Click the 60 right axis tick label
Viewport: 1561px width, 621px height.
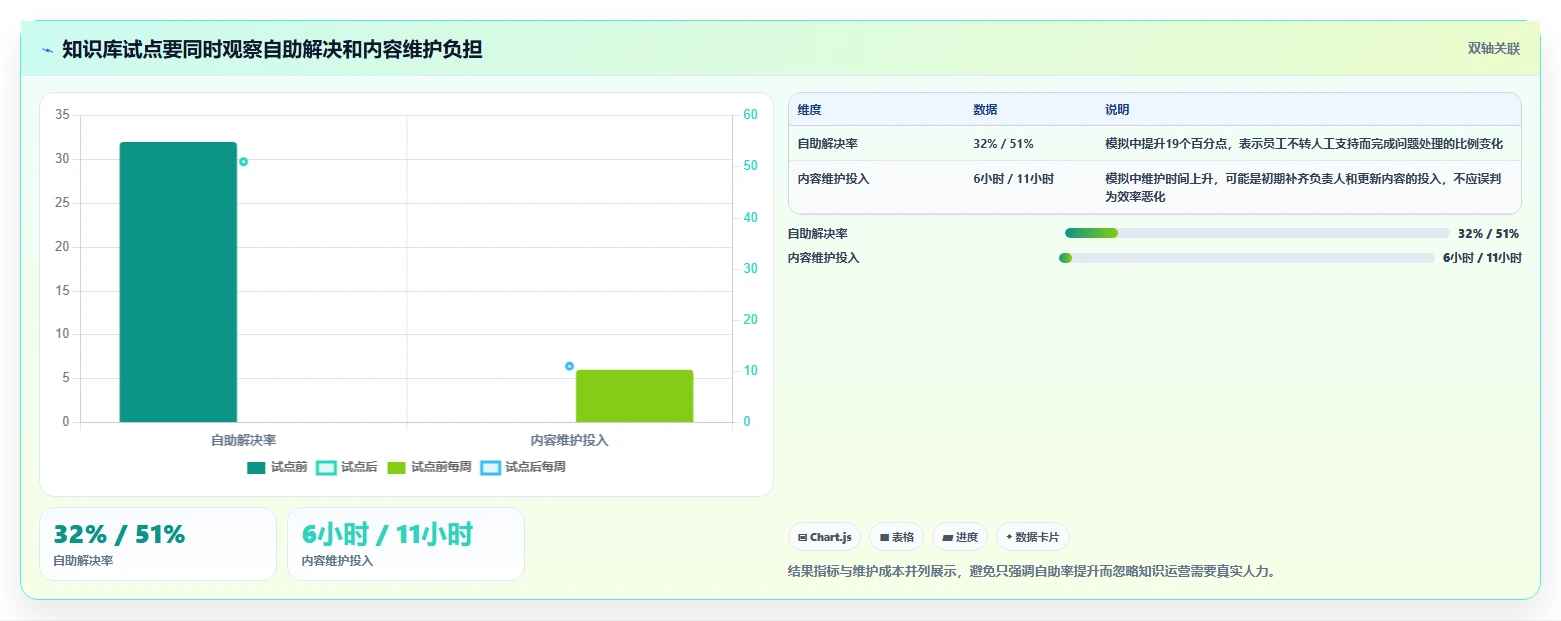[751, 115]
